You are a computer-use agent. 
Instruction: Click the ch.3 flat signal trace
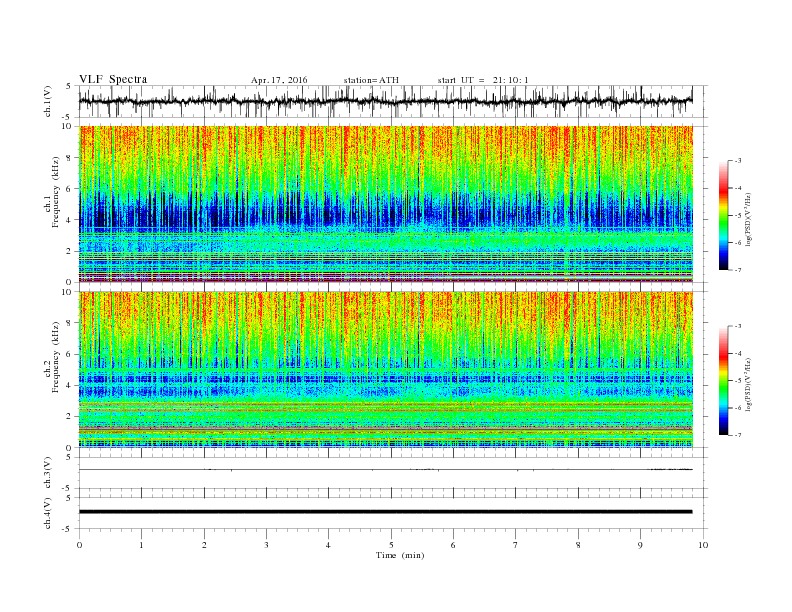pos(386,470)
